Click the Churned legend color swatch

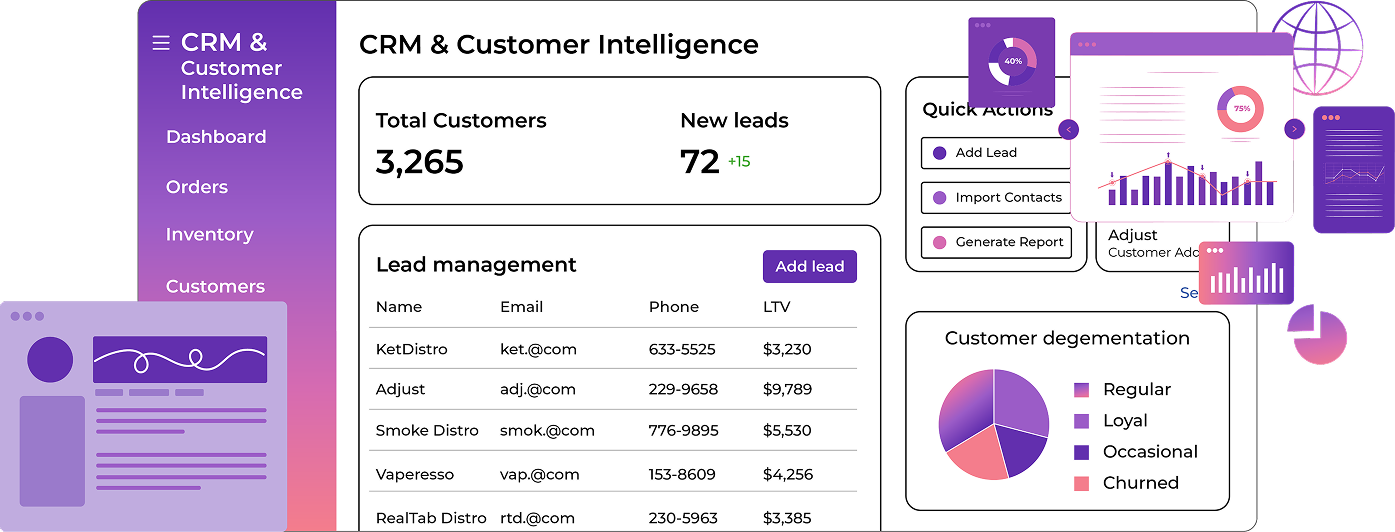(1081, 483)
